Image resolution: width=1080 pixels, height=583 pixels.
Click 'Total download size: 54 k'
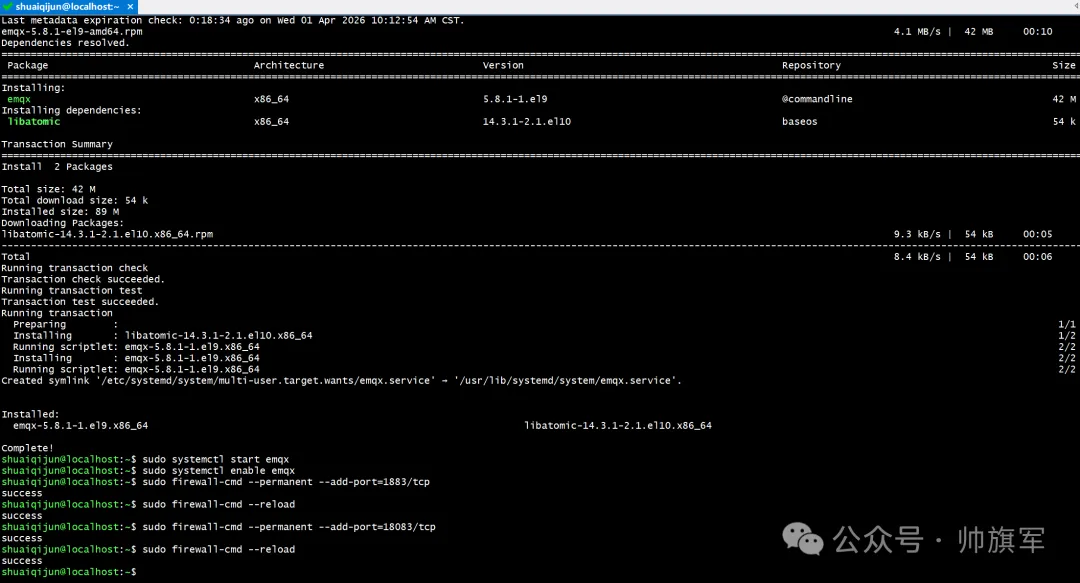click(74, 201)
